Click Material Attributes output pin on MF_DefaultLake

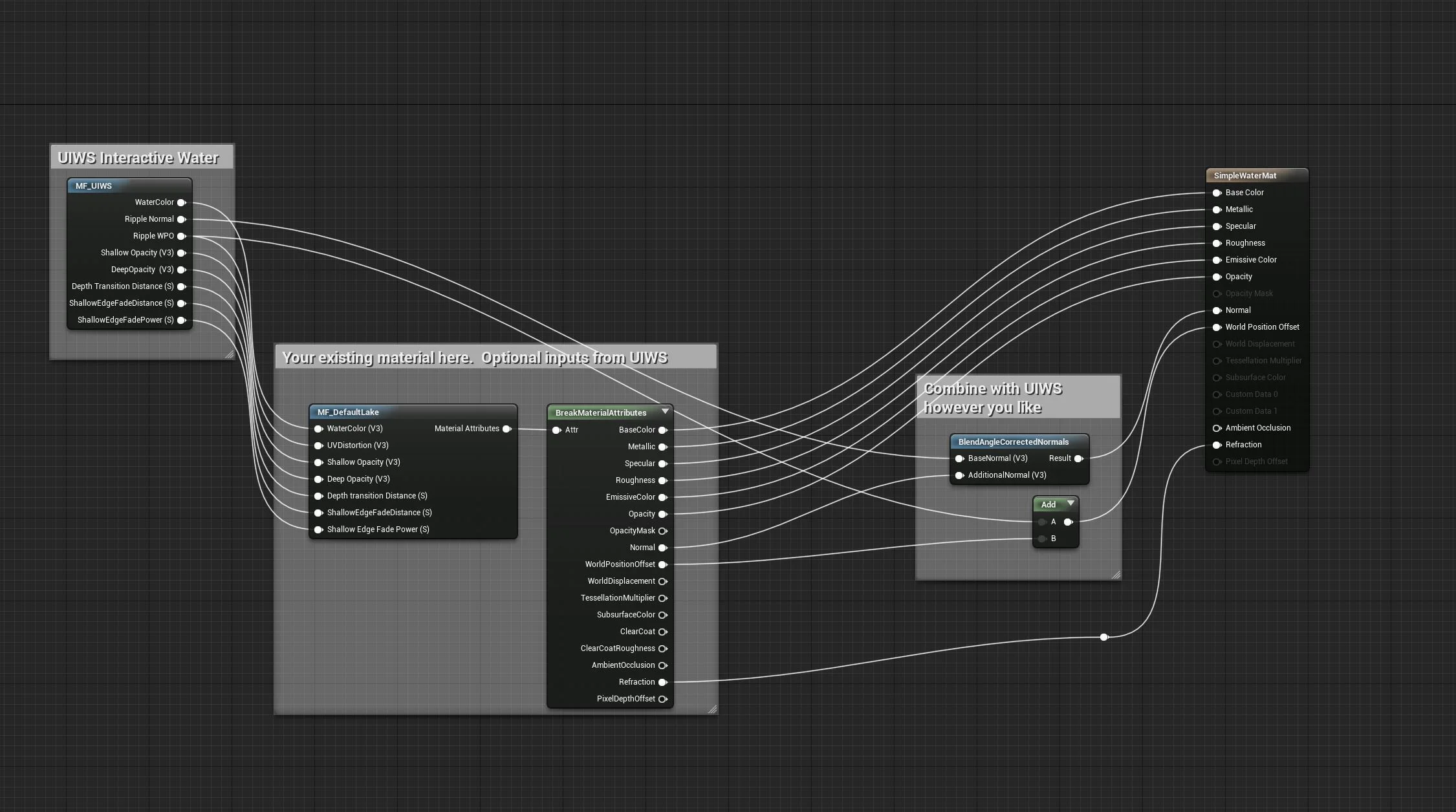pos(506,429)
